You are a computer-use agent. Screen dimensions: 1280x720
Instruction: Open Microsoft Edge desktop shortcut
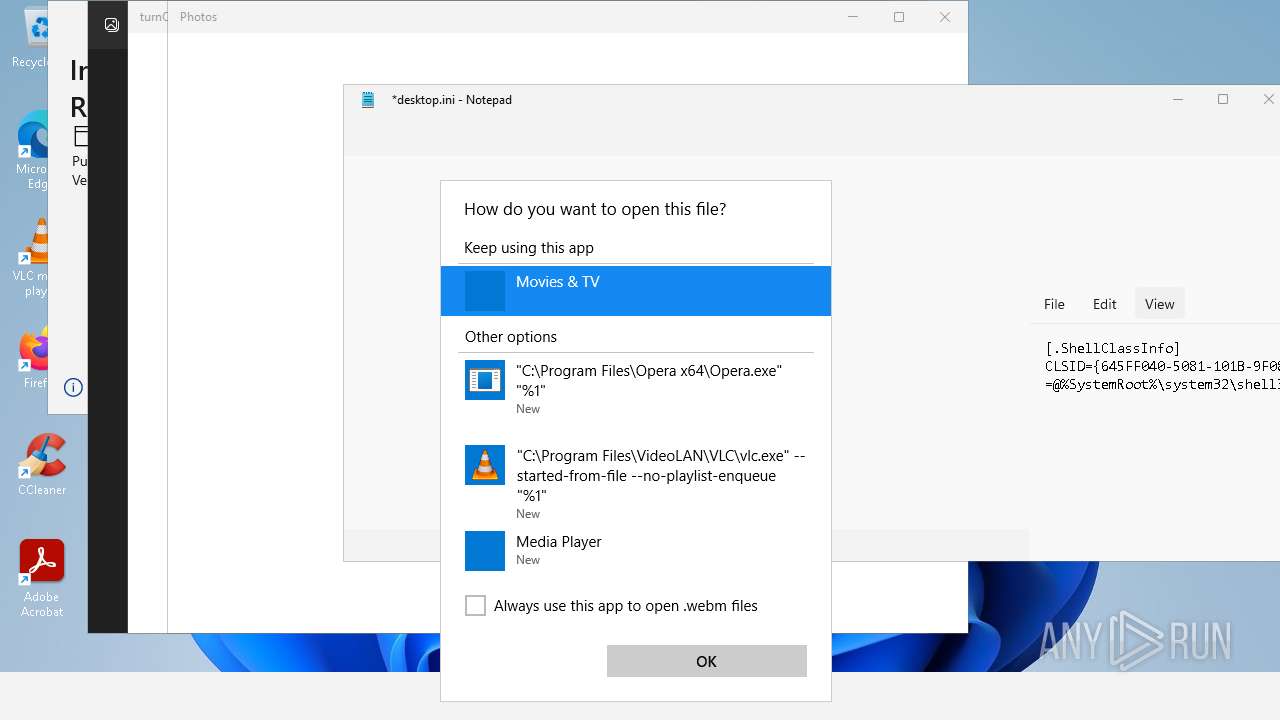[34, 152]
